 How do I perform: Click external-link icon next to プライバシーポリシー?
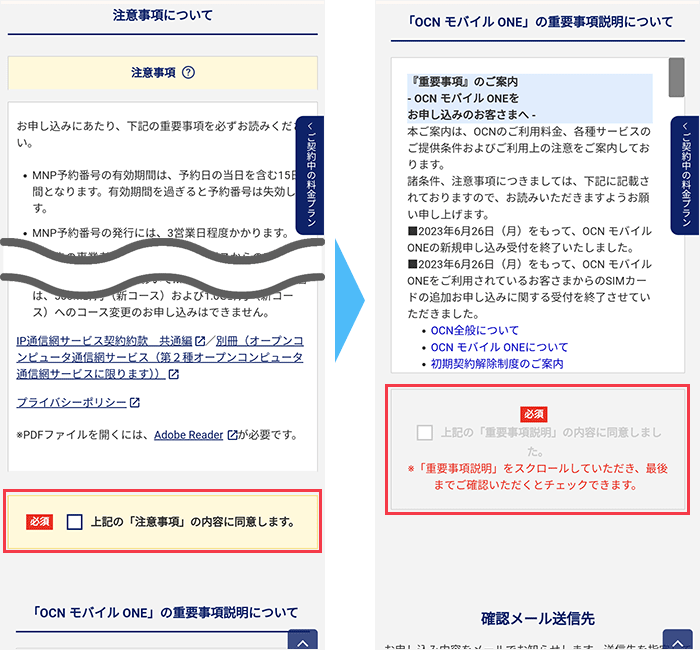point(135,403)
